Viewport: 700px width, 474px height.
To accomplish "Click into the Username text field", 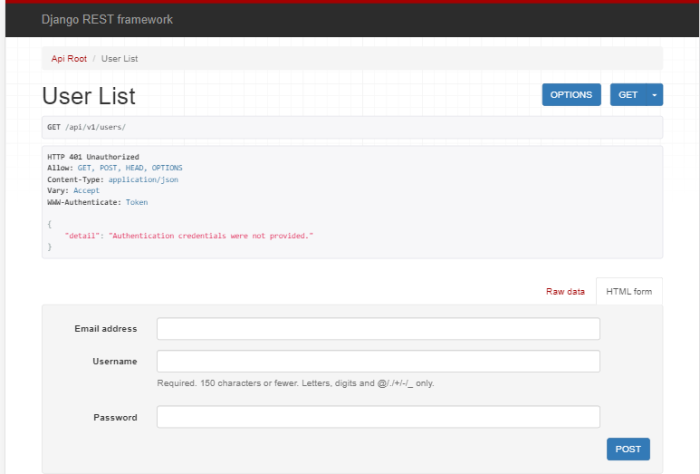I will (378, 361).
